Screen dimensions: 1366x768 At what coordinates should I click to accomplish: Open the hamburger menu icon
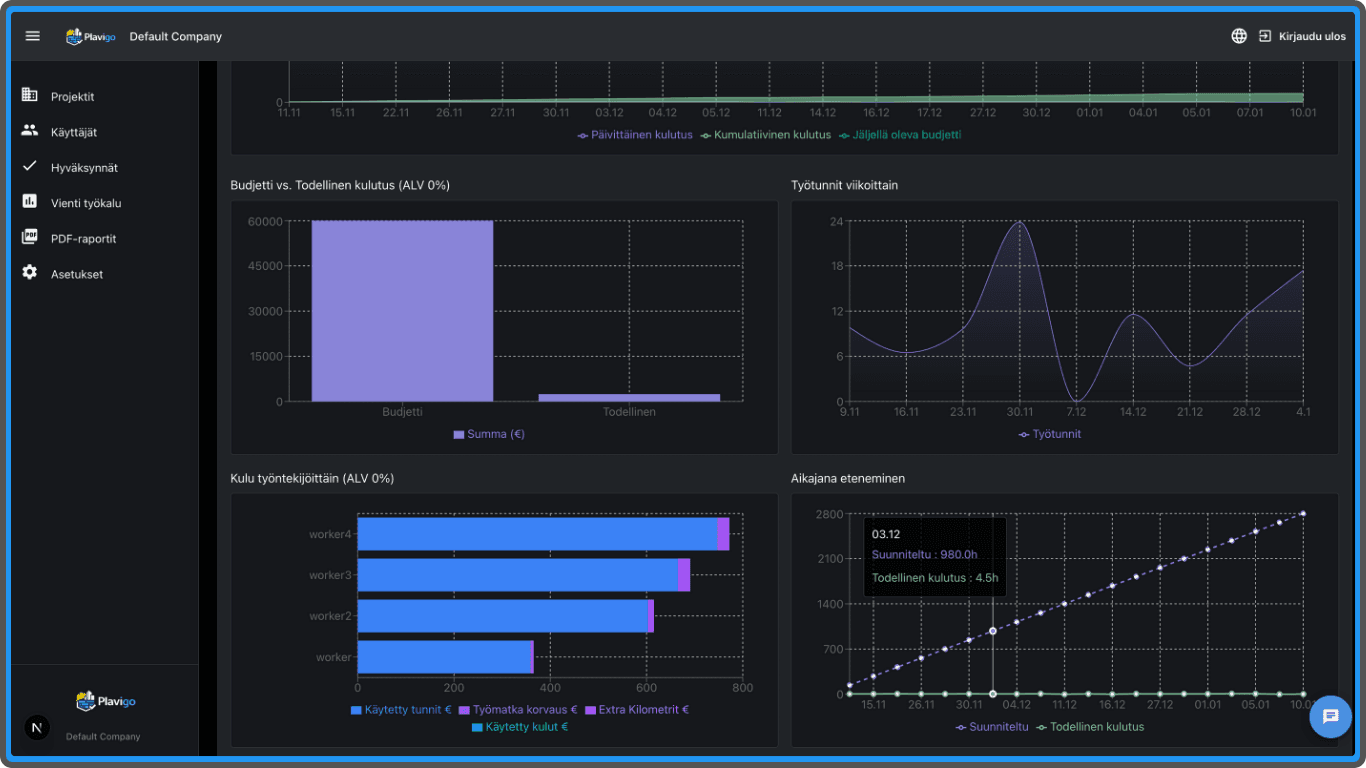pyautogui.click(x=33, y=36)
